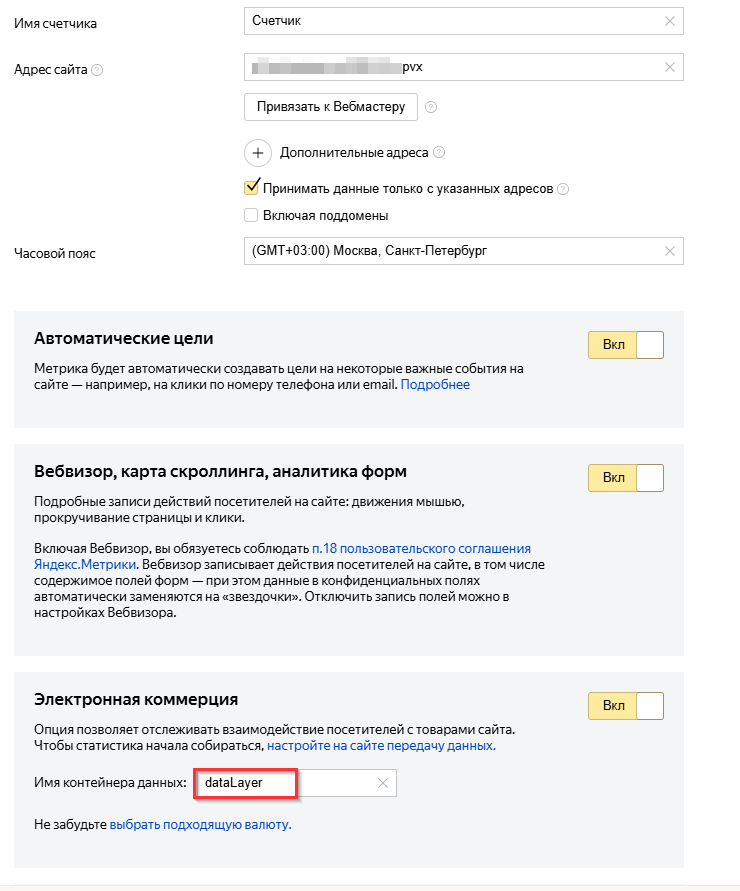Uncheck "Принимать данные только с указанных адресов"
Viewport: 740px width, 891px height.
[251, 187]
